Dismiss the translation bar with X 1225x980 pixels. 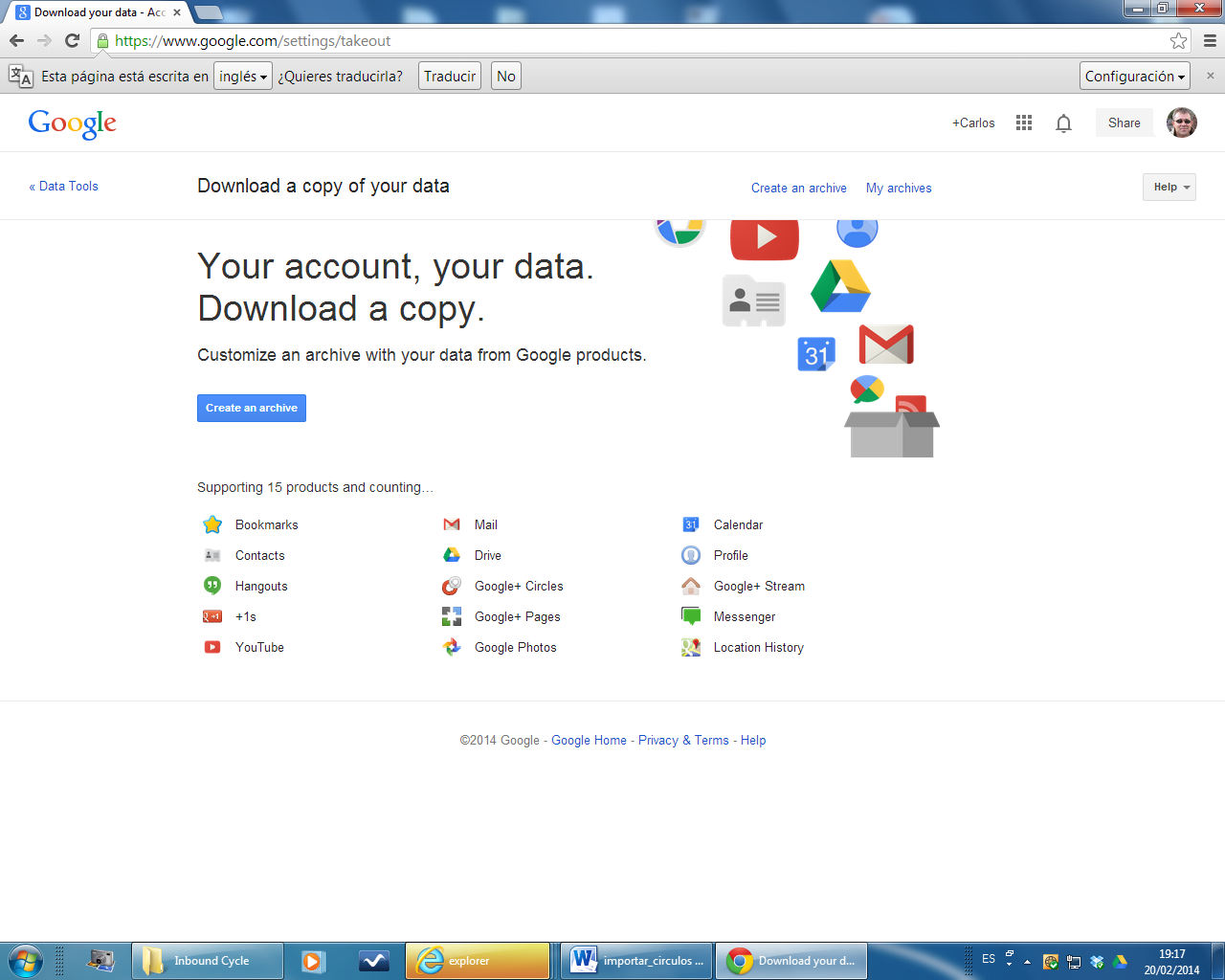click(x=1211, y=76)
